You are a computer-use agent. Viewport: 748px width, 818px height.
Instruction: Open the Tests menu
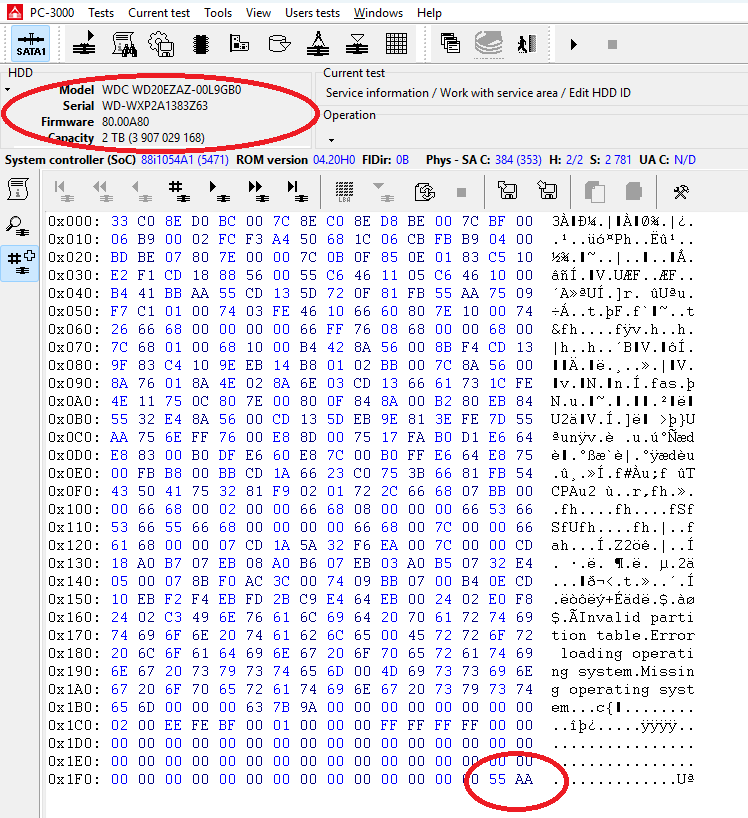point(100,13)
